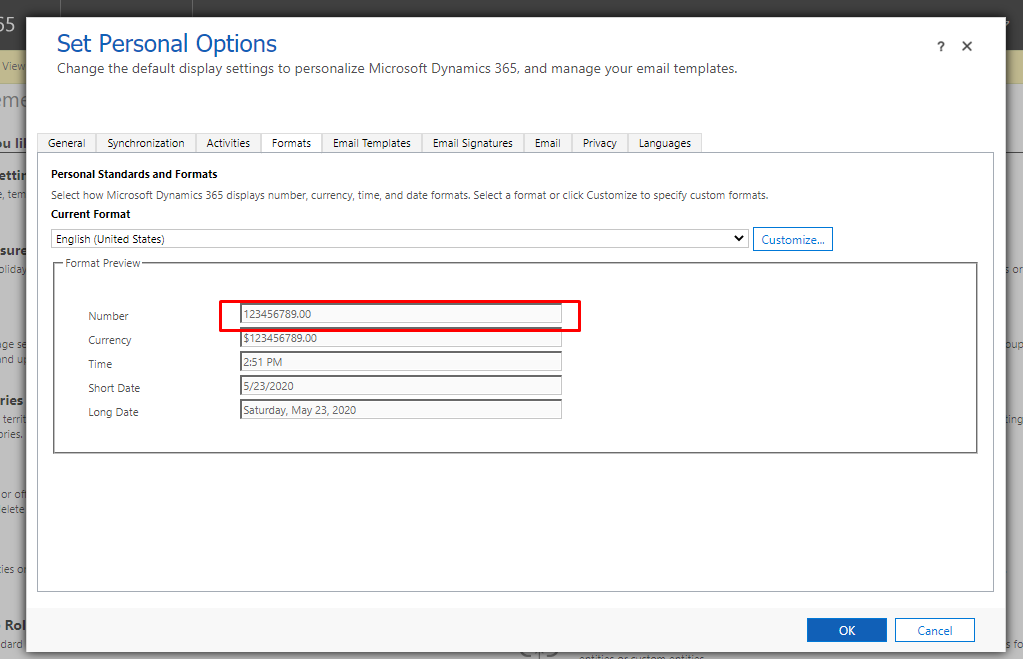Click the Customize... button
This screenshot has height=659, width=1023.
click(x=793, y=239)
